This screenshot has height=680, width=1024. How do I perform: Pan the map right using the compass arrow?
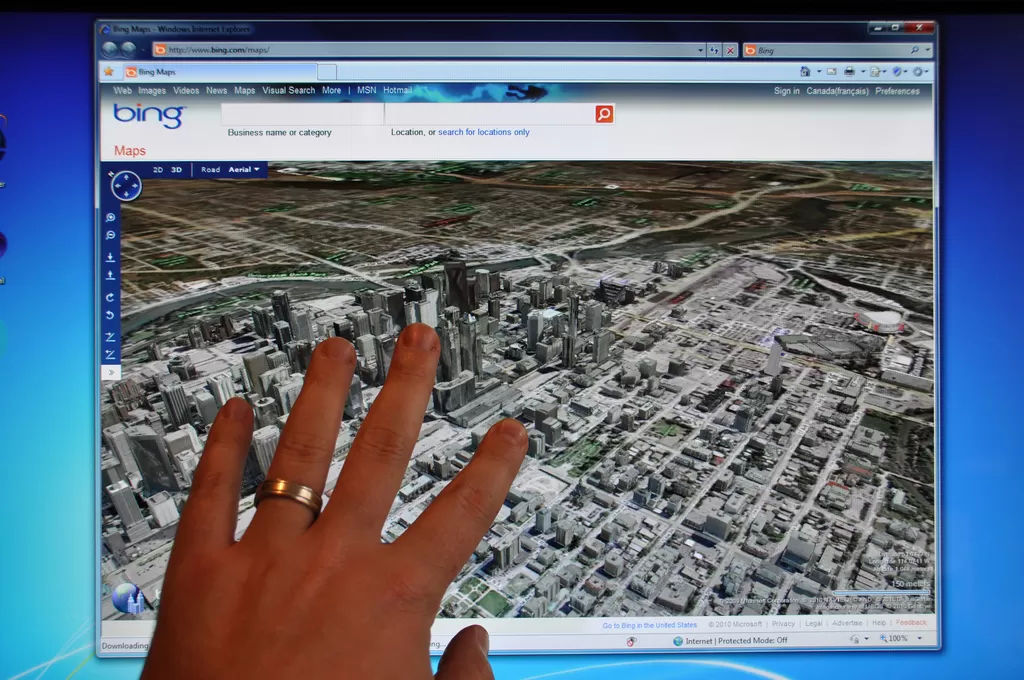pyautogui.click(x=136, y=186)
